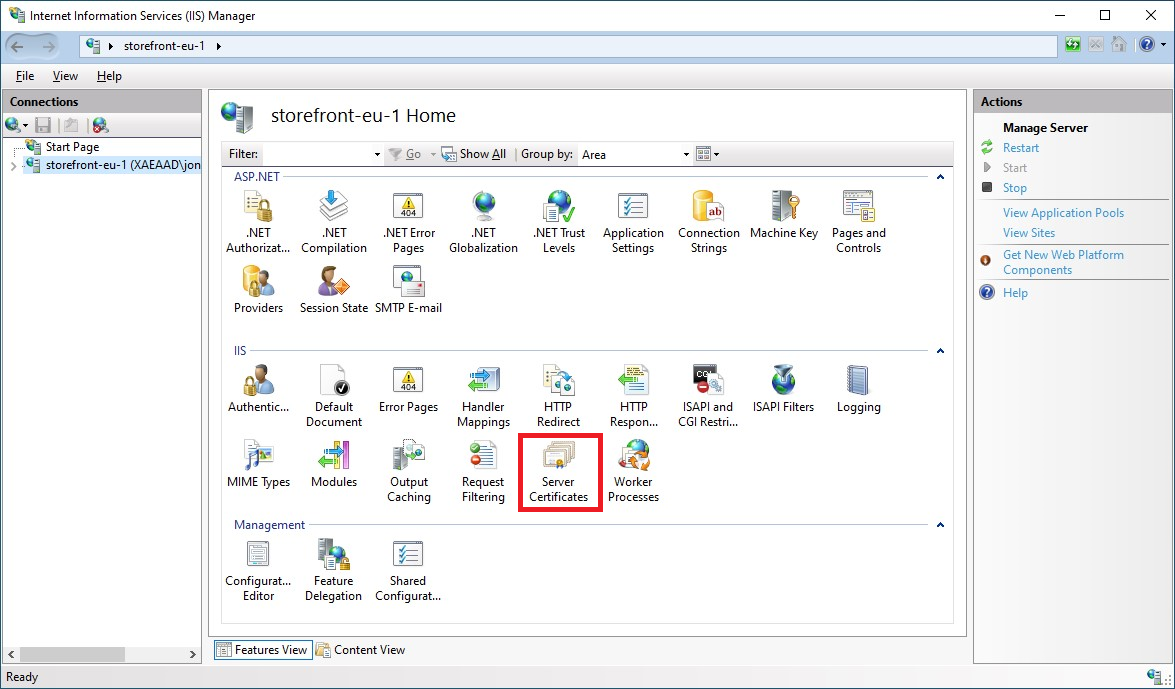This screenshot has height=689, width=1175.
Task: Open the Machine Key feature
Action: point(784,214)
